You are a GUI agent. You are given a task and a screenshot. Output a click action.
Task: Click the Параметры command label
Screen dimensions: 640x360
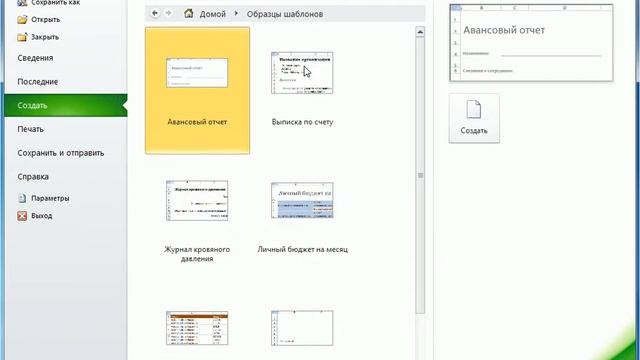click(50, 198)
